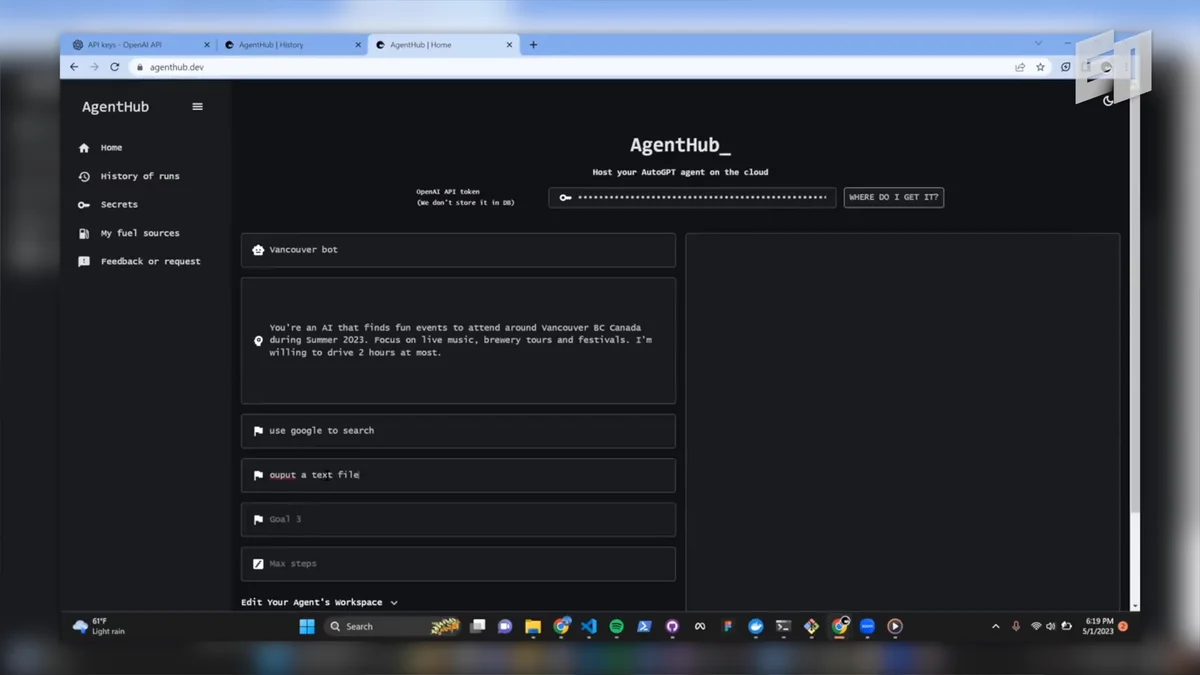Click the clock icon for History of runs
The width and height of the screenshot is (1200, 675).
[84, 176]
